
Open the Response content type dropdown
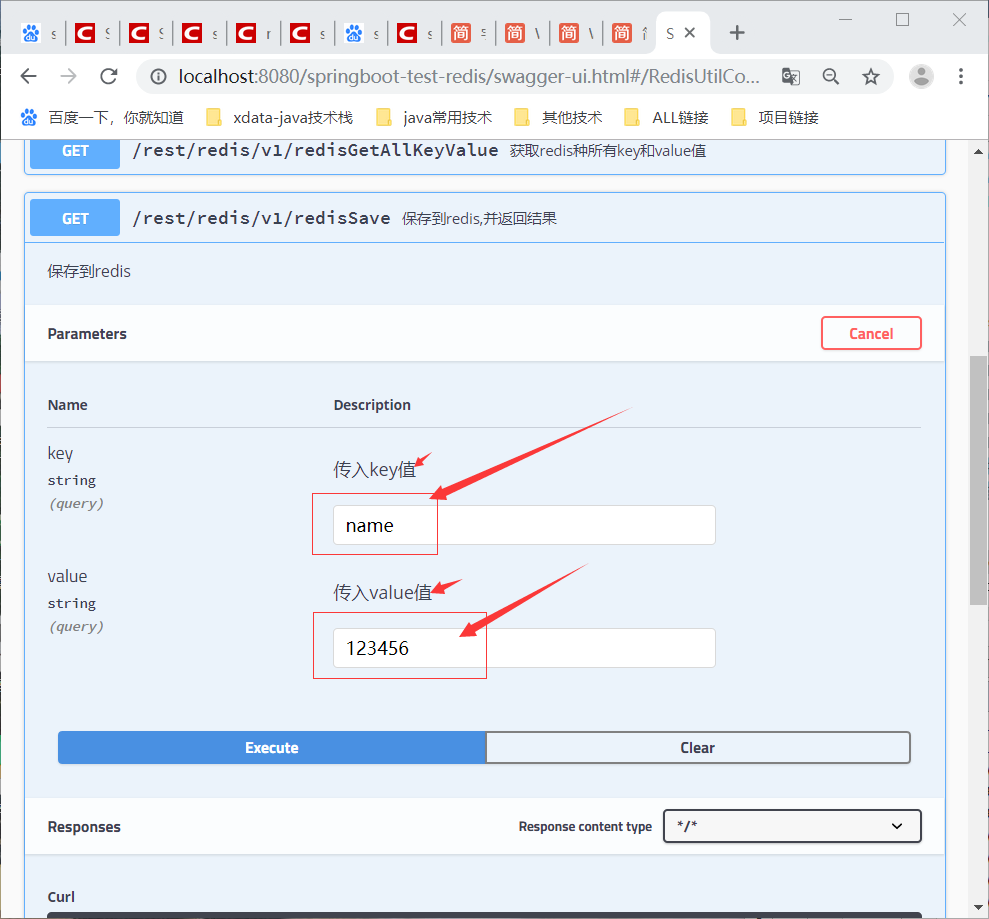click(x=792, y=826)
